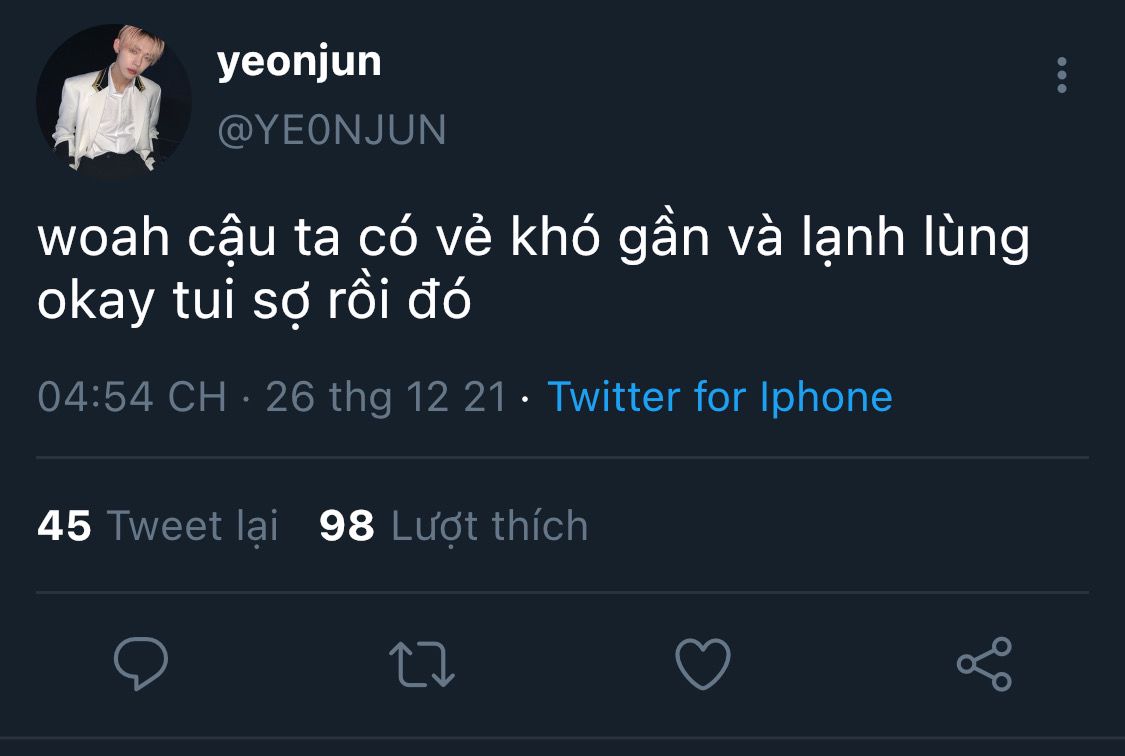Like the tweet with the heart icon
Screen dimensions: 1125x756
[x=703, y=664]
